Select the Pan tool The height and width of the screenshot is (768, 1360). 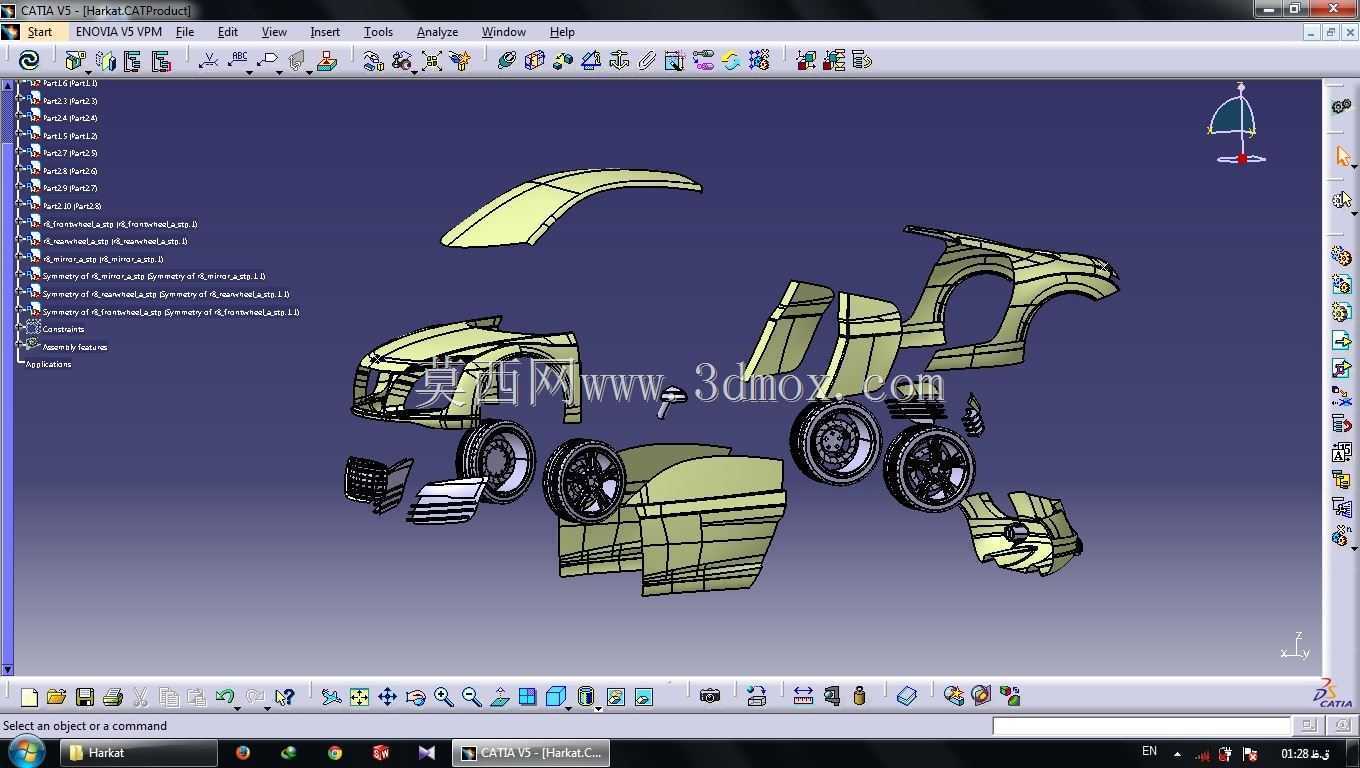[x=387, y=697]
